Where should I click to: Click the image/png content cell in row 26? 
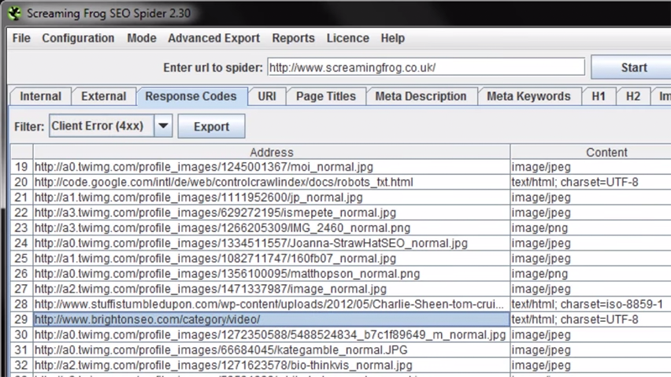tap(591, 274)
